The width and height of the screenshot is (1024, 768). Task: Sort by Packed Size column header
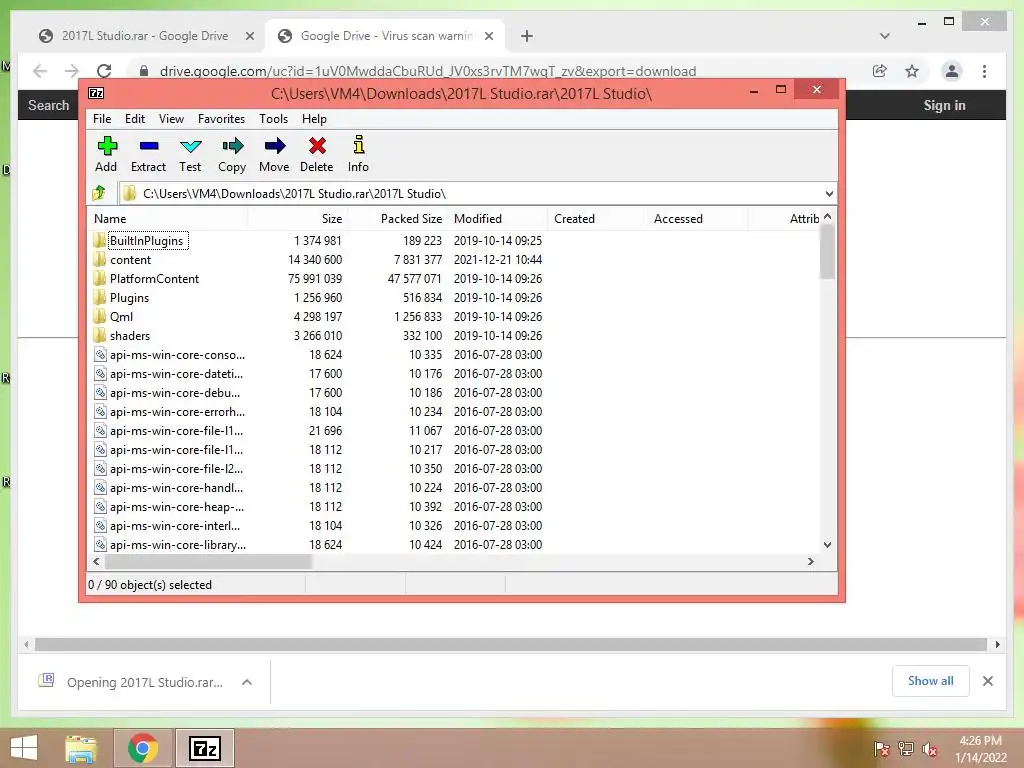click(398, 219)
